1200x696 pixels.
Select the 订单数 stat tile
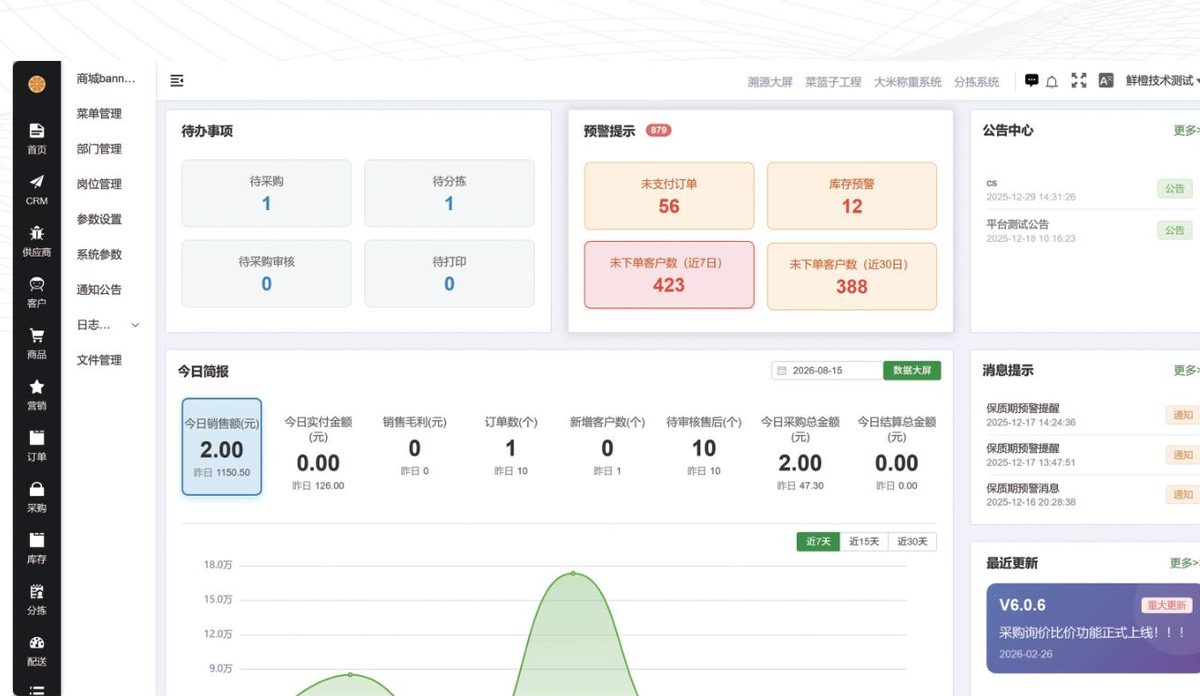click(x=511, y=446)
